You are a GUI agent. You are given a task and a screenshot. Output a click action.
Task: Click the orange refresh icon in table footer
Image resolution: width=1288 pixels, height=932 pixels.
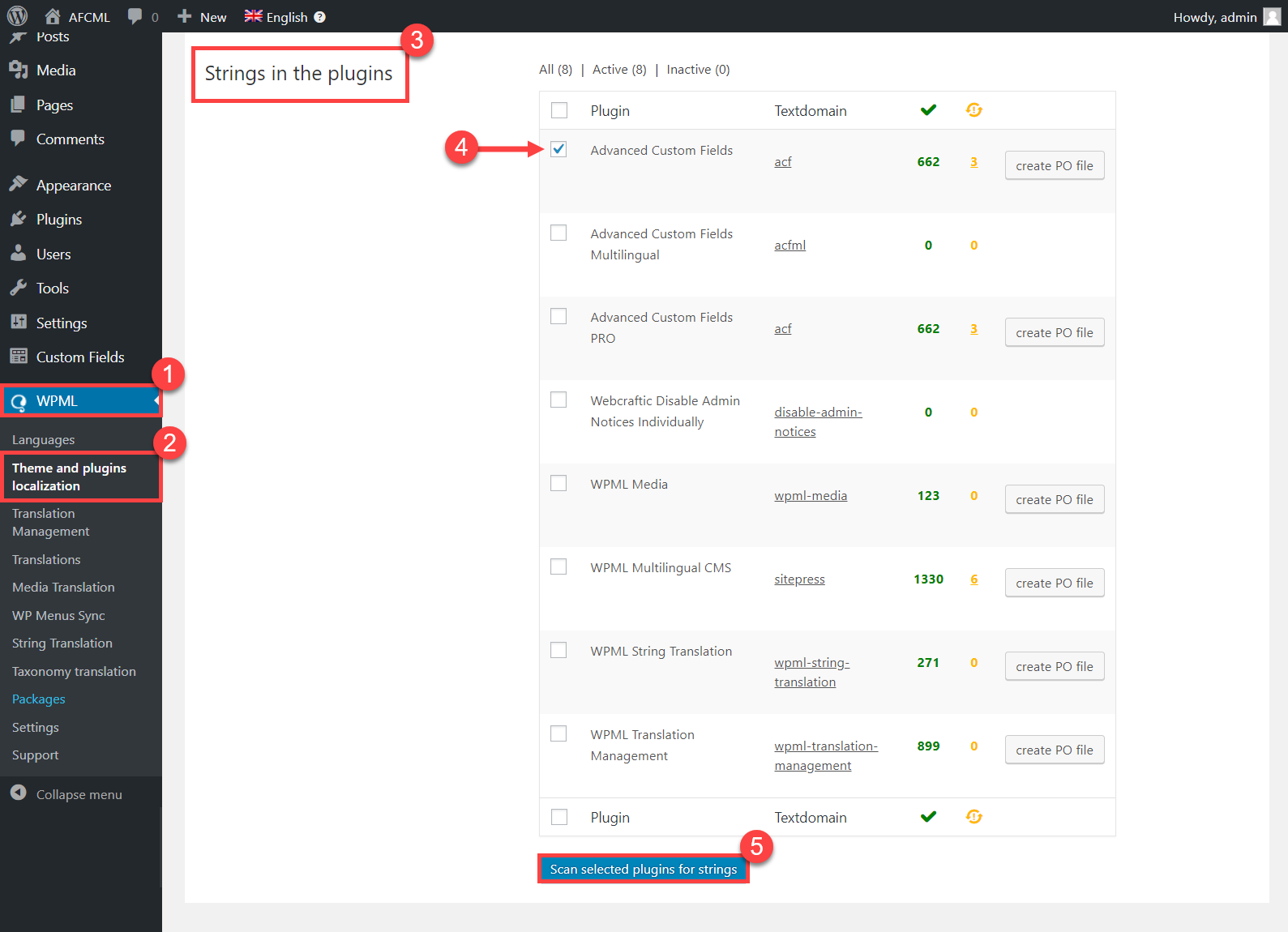pos(974,816)
